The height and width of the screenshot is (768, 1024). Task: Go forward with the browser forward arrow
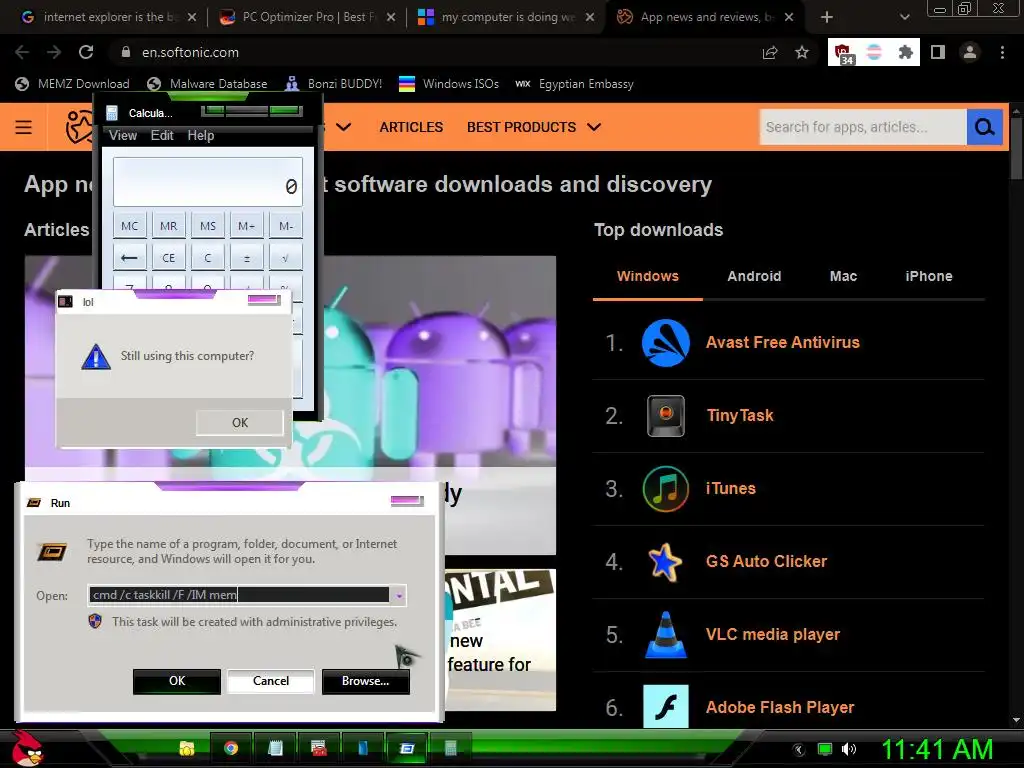click(54, 52)
